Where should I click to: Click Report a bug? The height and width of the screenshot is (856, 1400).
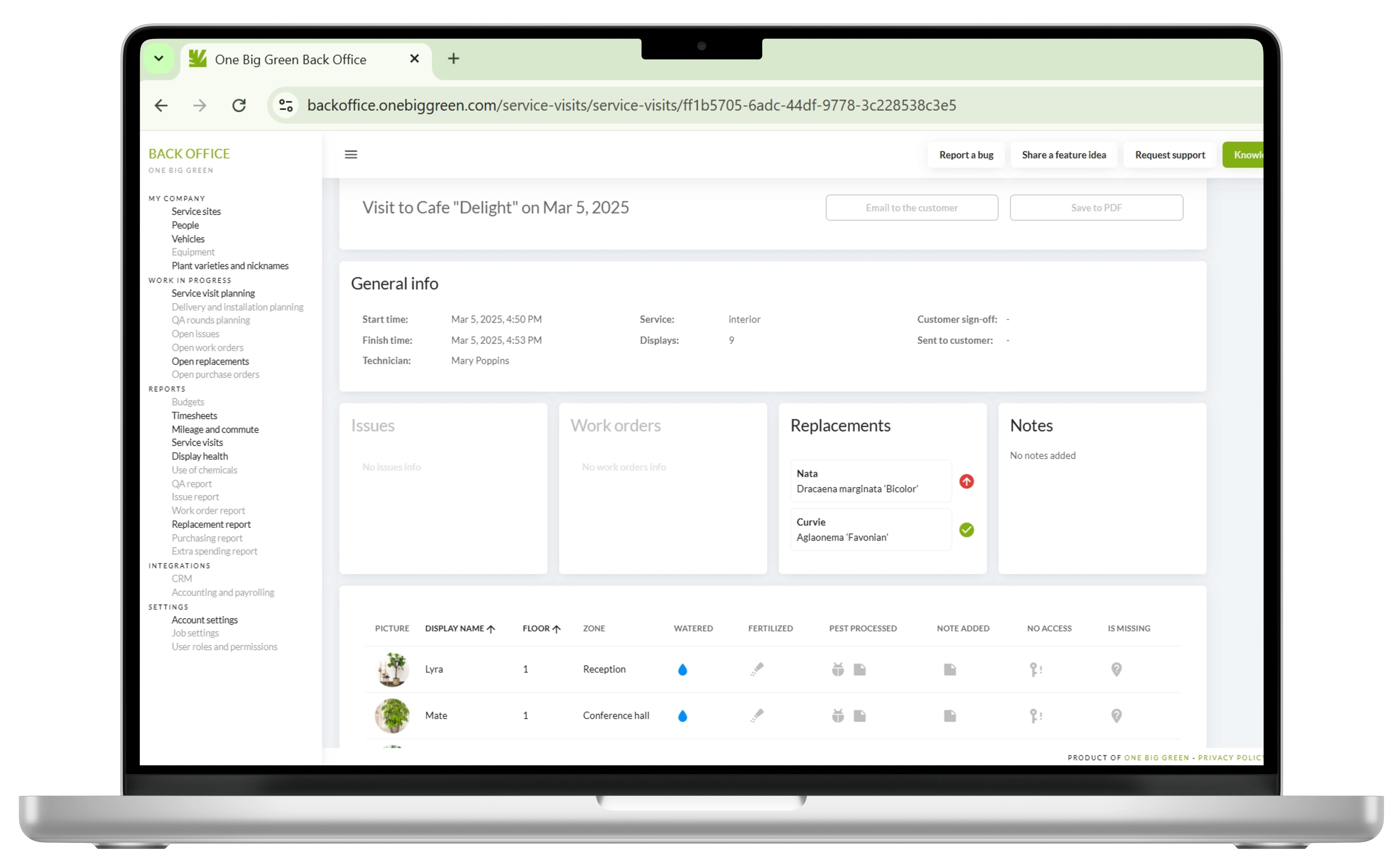coord(966,155)
